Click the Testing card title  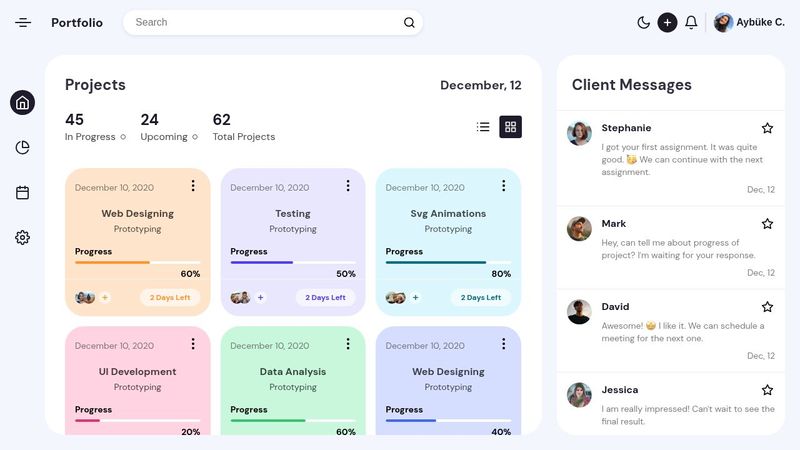point(293,214)
